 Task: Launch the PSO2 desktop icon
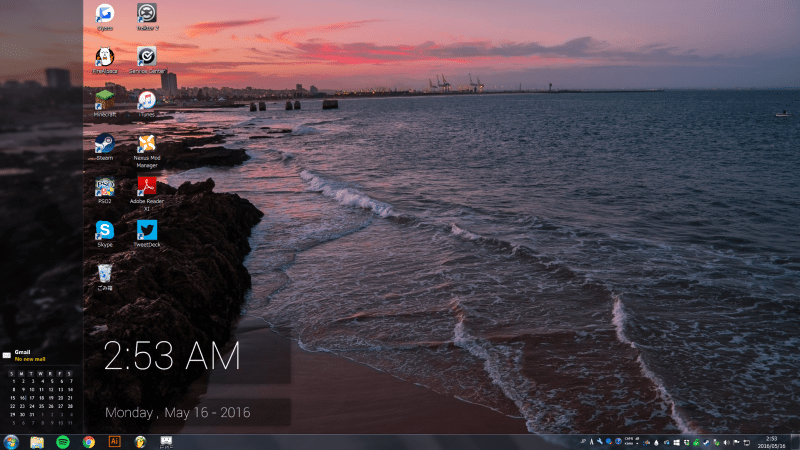pyautogui.click(x=104, y=187)
